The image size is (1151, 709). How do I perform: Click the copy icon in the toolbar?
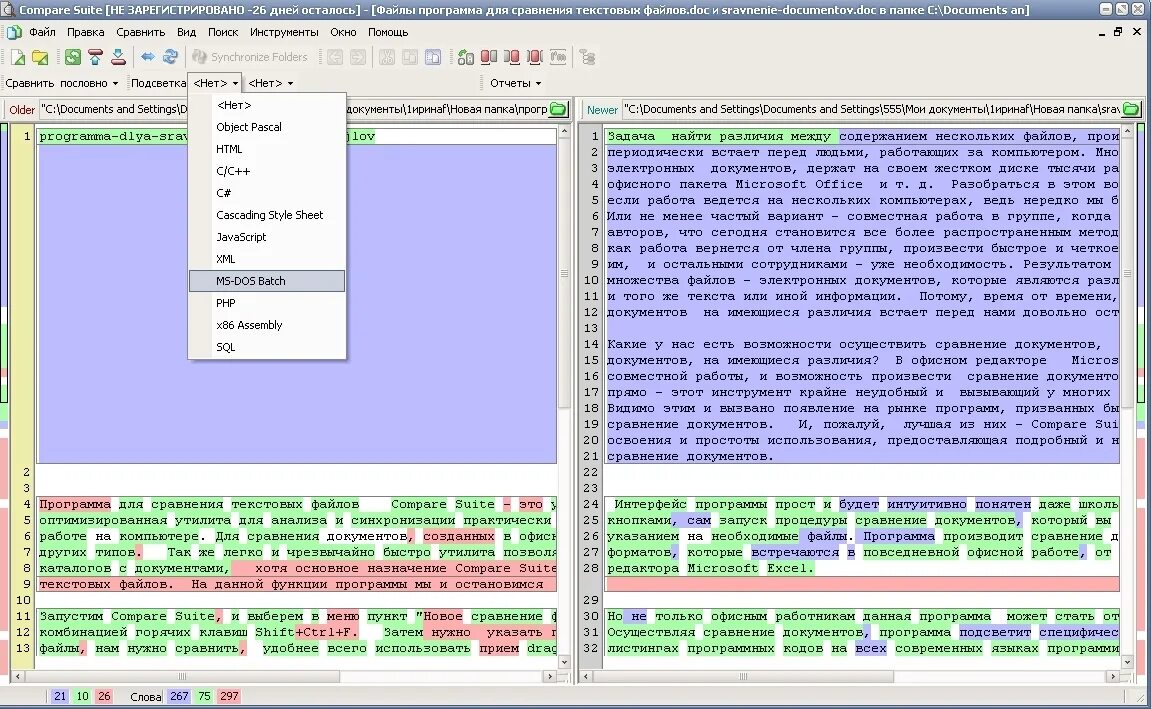410,57
